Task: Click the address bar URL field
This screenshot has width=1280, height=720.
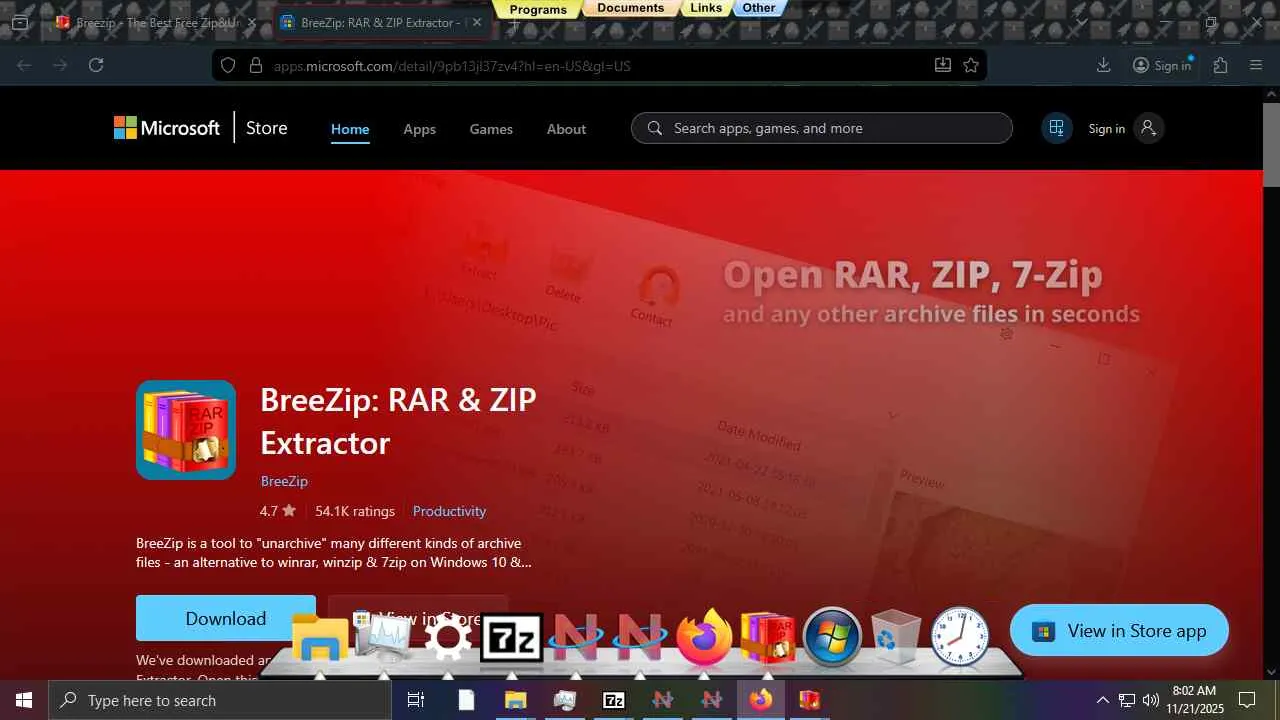Action: 598,65
